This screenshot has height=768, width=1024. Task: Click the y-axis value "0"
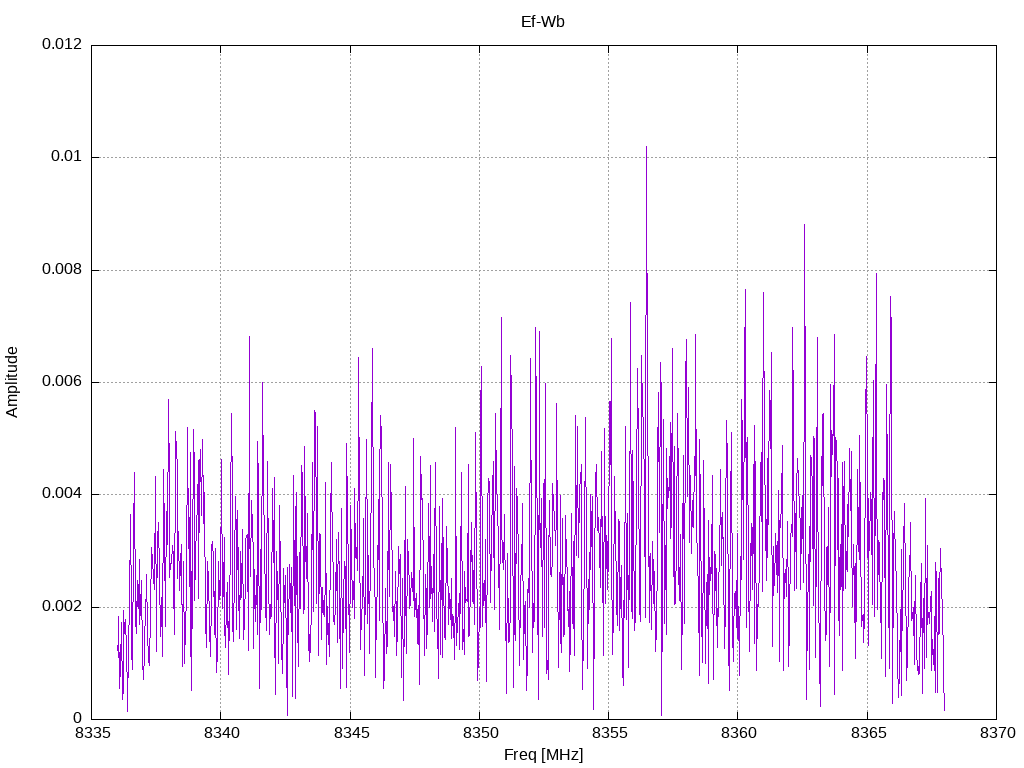point(78,718)
